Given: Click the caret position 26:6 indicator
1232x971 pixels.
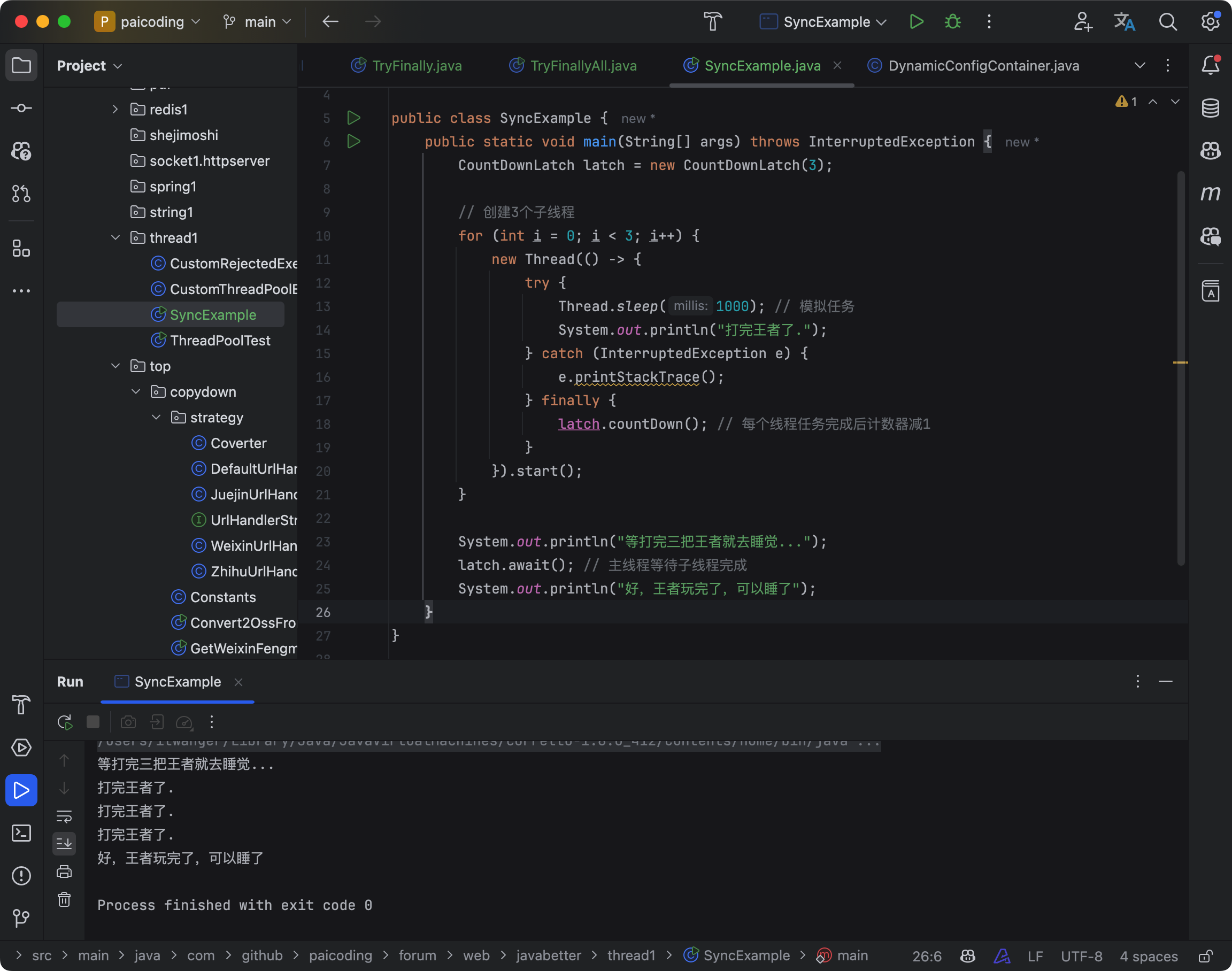Looking at the screenshot, I should pos(927,955).
